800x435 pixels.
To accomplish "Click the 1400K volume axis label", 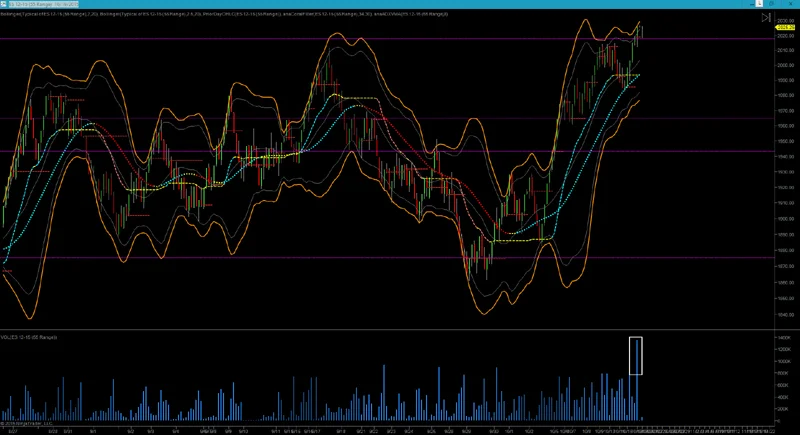I will (x=784, y=338).
